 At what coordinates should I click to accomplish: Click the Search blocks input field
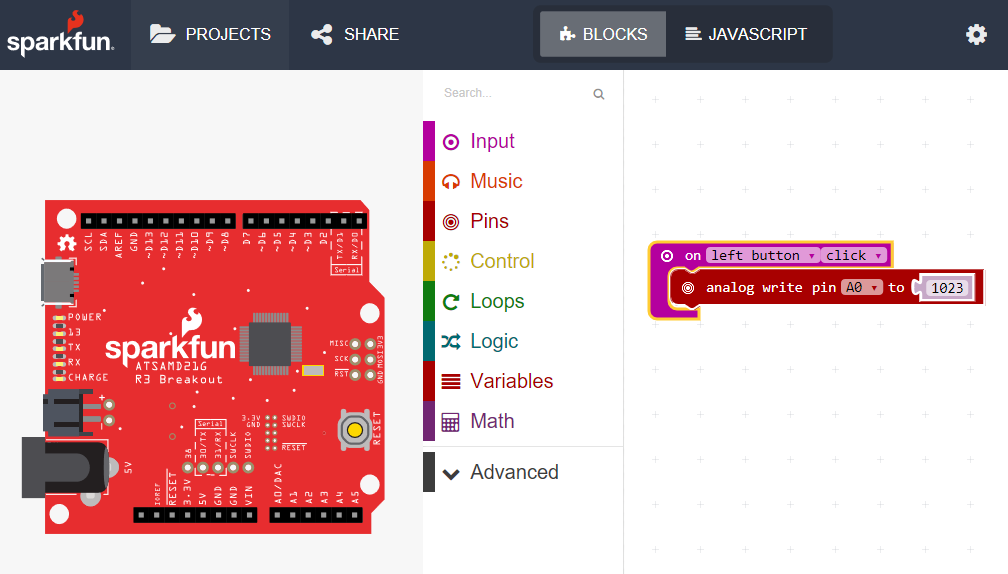[514, 93]
